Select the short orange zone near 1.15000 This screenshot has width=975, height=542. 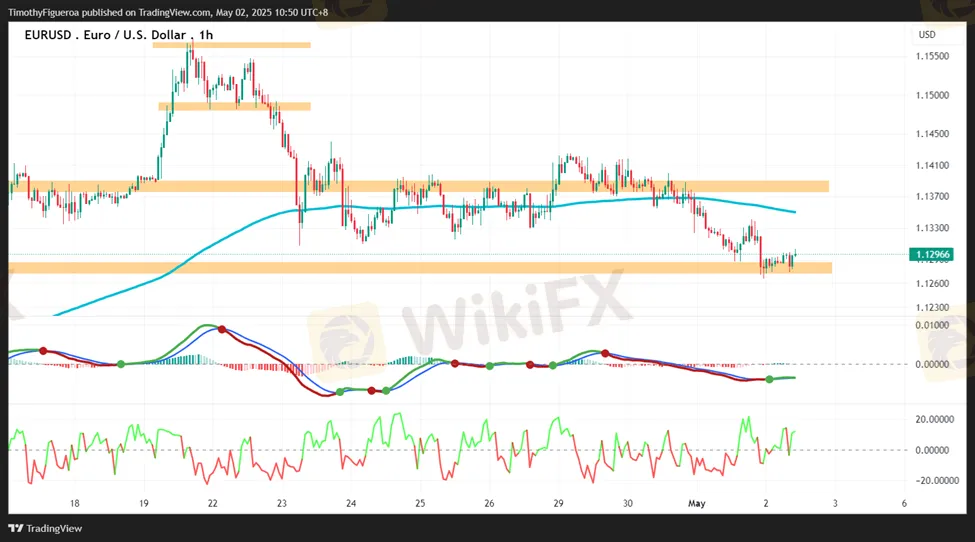click(x=235, y=106)
